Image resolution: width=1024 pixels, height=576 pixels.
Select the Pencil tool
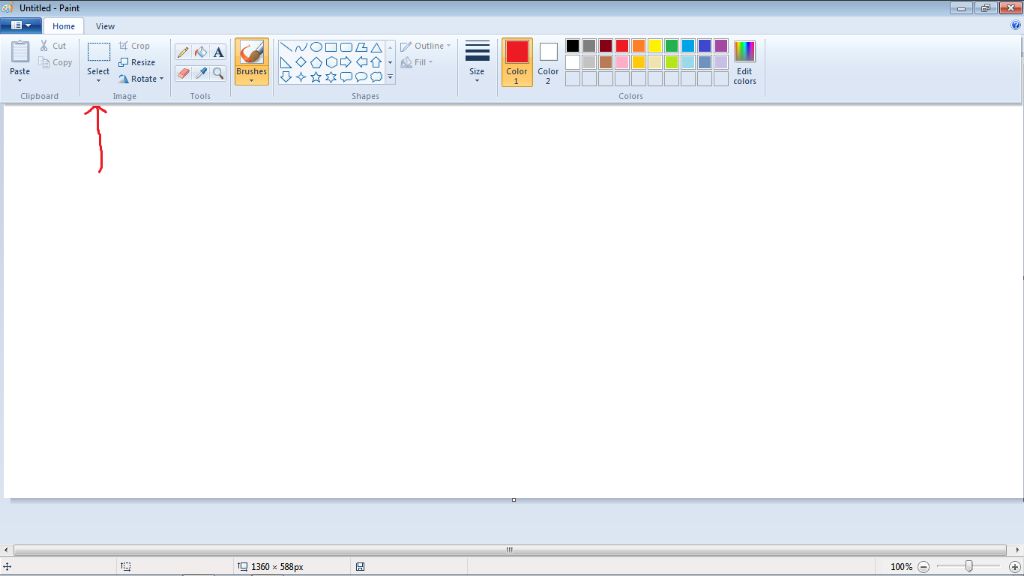coord(183,52)
